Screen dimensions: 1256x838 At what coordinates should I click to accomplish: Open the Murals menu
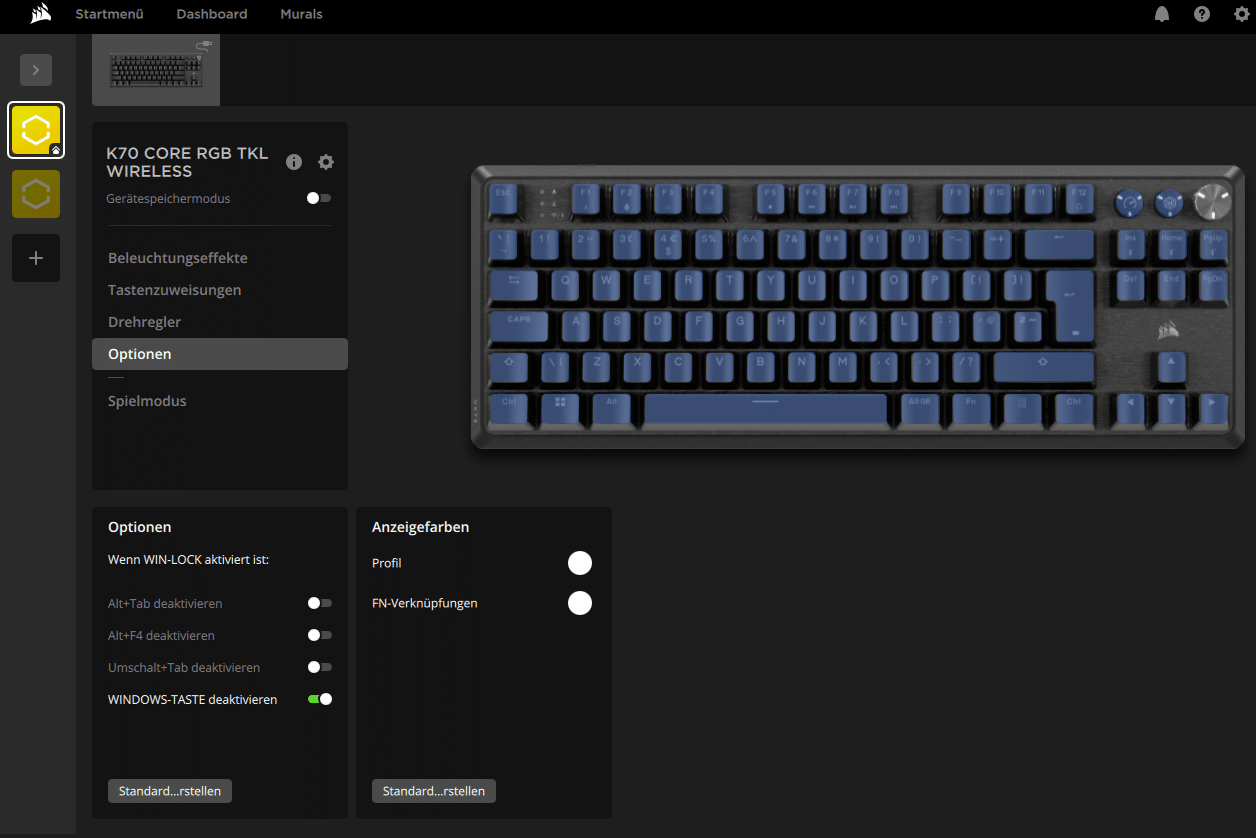(x=301, y=14)
